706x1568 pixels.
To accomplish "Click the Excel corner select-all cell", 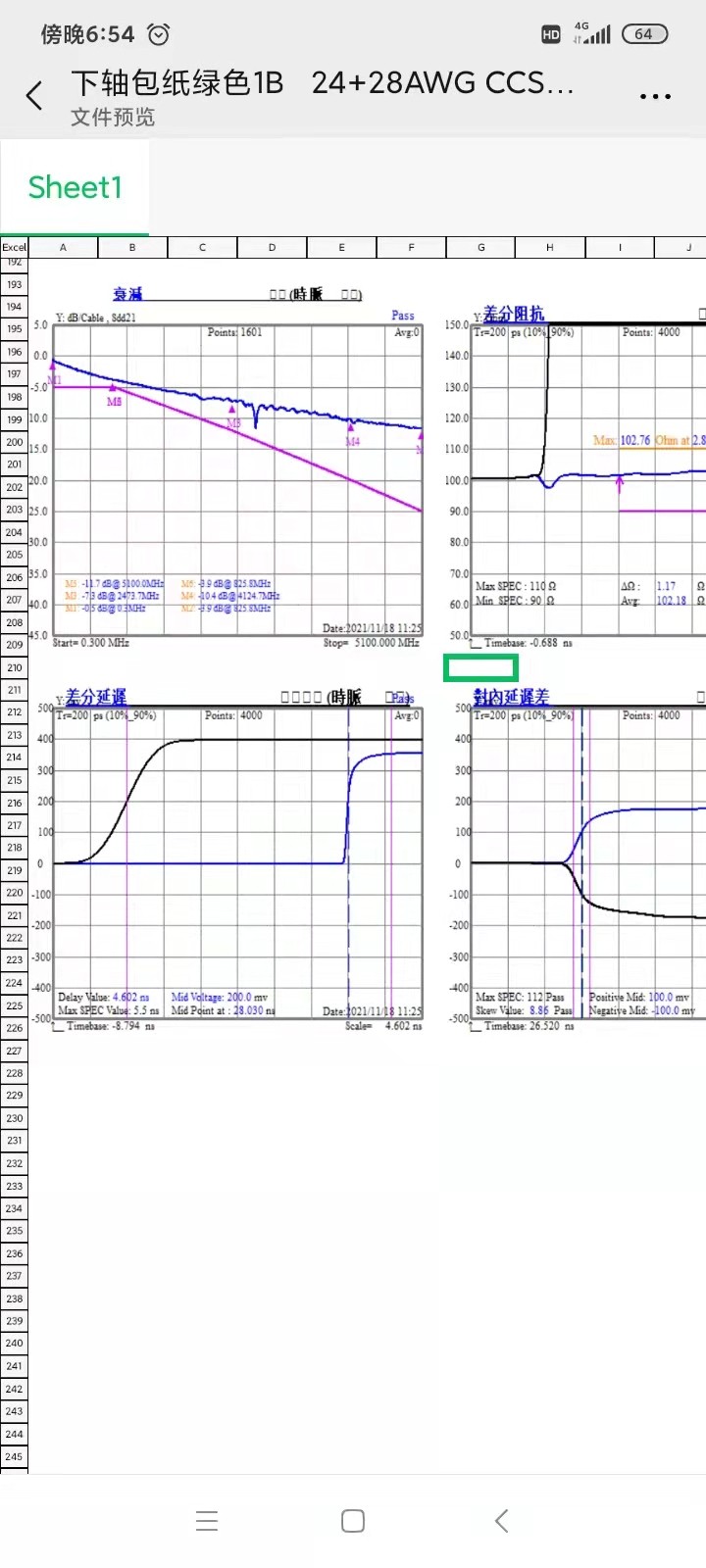I will tap(14, 248).
